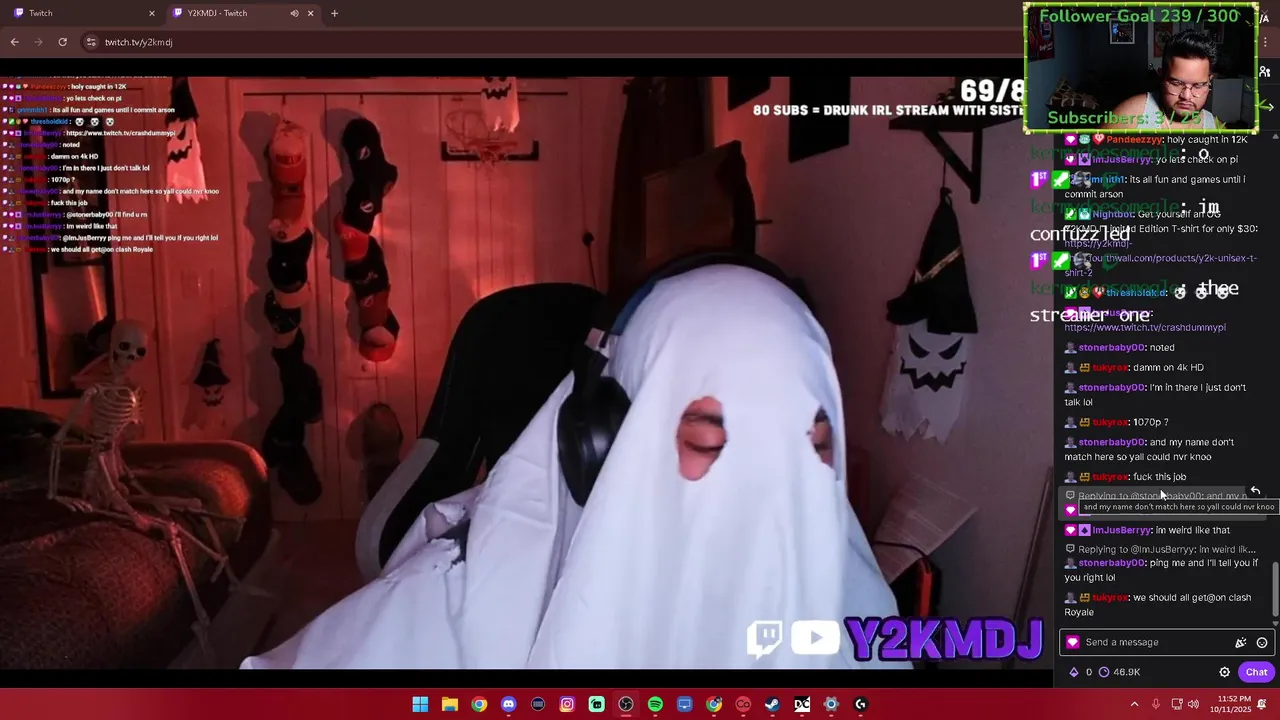1280x720 pixels.
Task: Open the first Chrome icon in taskbar
Action: point(479,704)
